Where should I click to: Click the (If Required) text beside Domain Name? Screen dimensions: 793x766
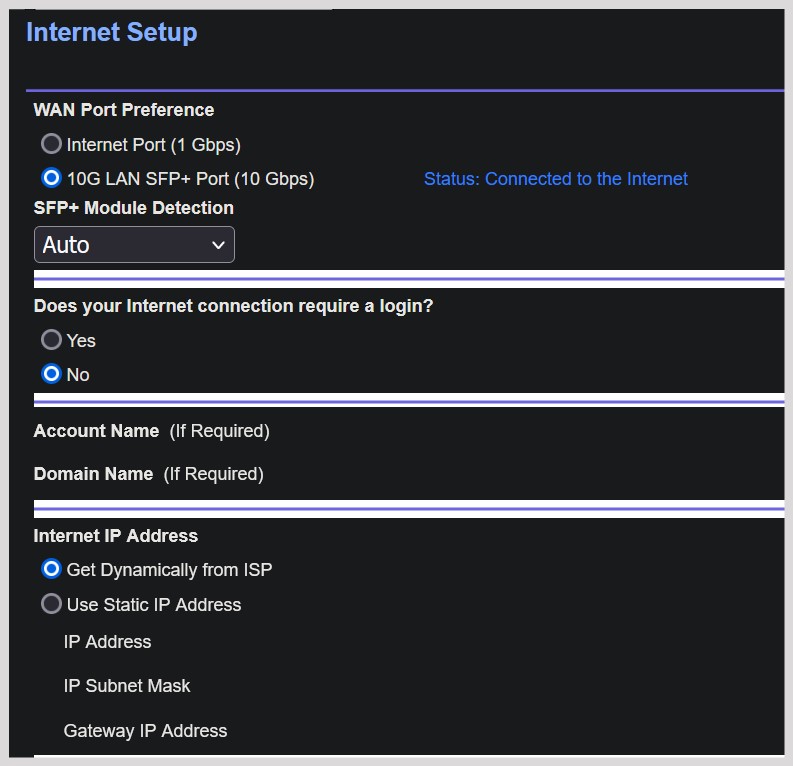click(213, 474)
